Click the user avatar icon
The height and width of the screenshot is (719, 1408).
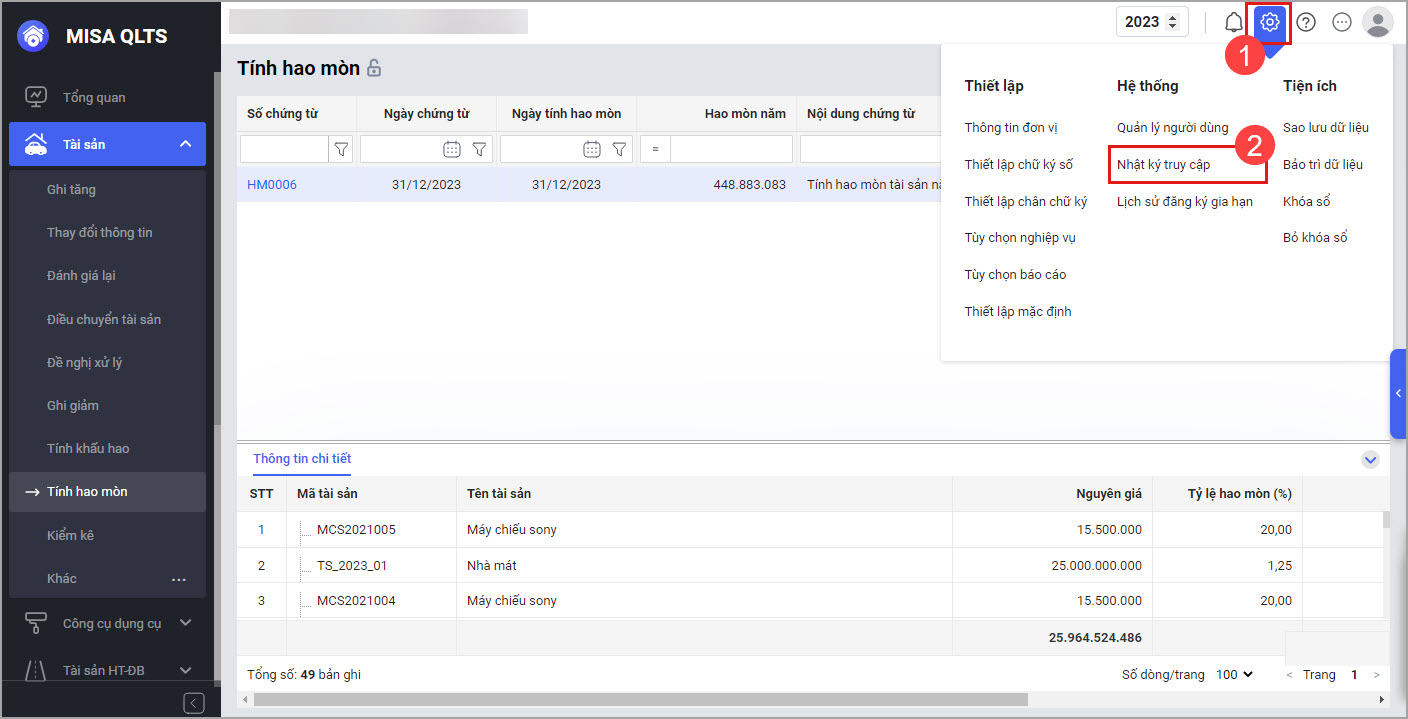[x=1378, y=22]
